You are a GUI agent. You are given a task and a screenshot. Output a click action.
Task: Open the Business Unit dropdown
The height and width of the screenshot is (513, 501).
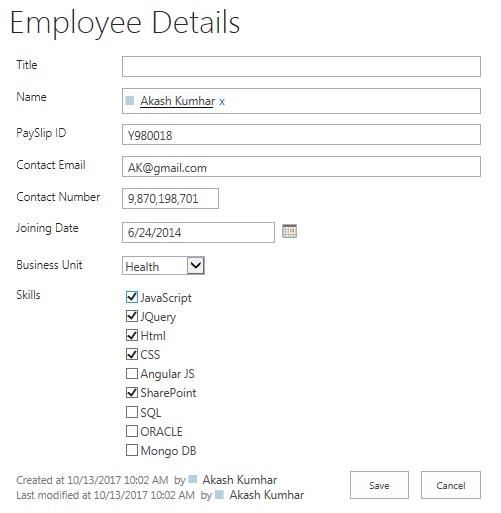[163, 266]
